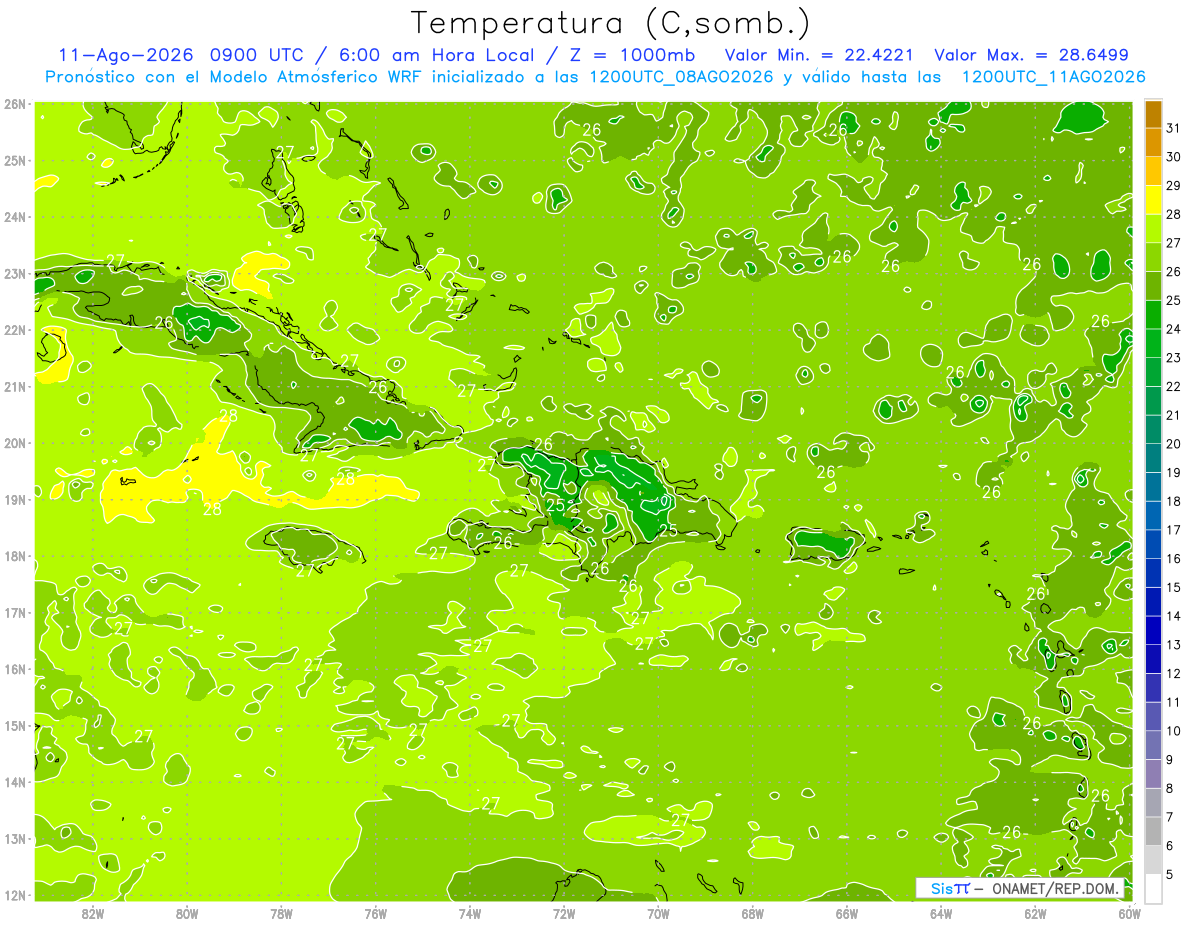The image size is (1200, 927).
Task: Click the color bar label "29"
Action: [x=1174, y=186]
